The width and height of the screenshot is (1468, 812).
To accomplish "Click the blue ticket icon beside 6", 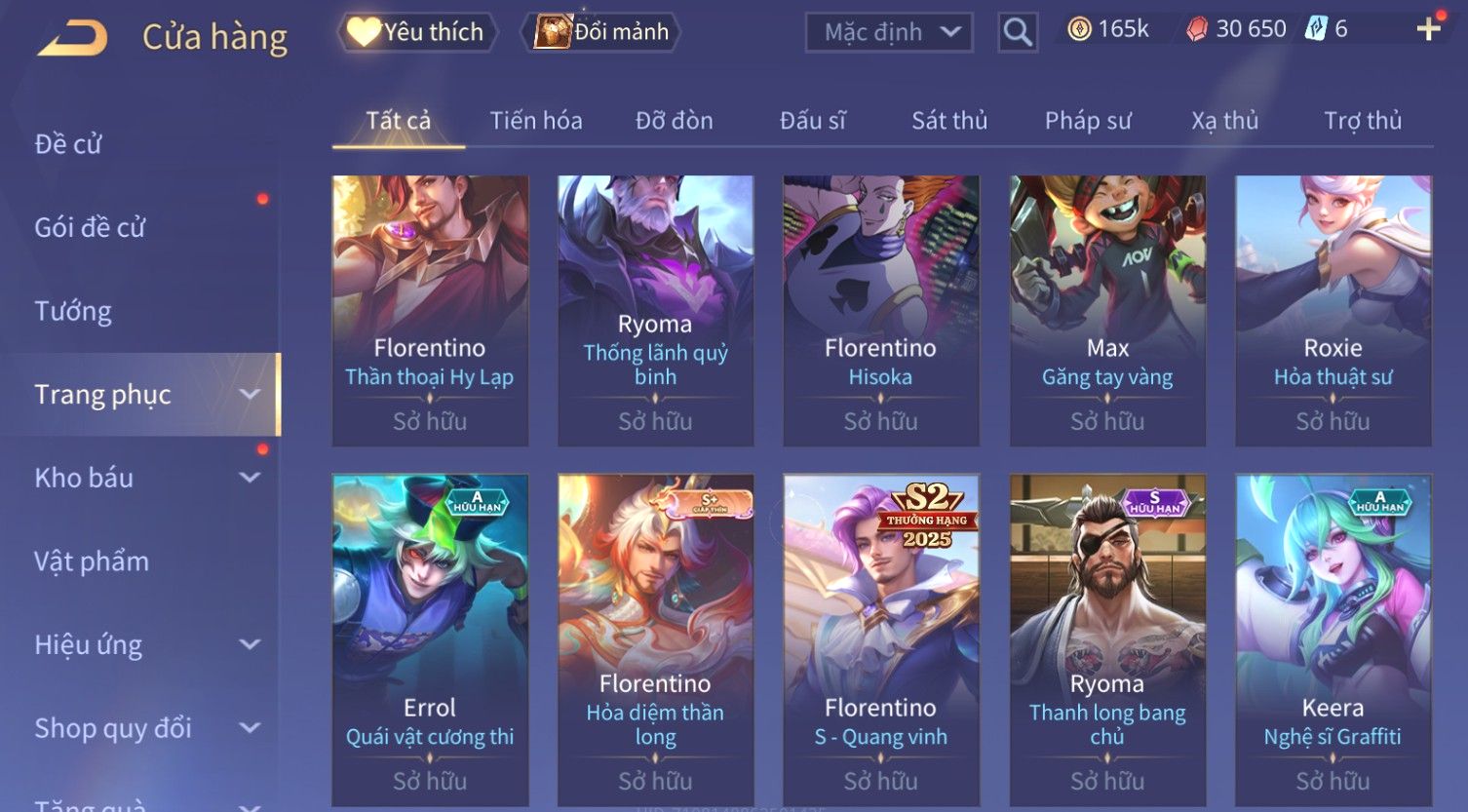I will [1316, 29].
